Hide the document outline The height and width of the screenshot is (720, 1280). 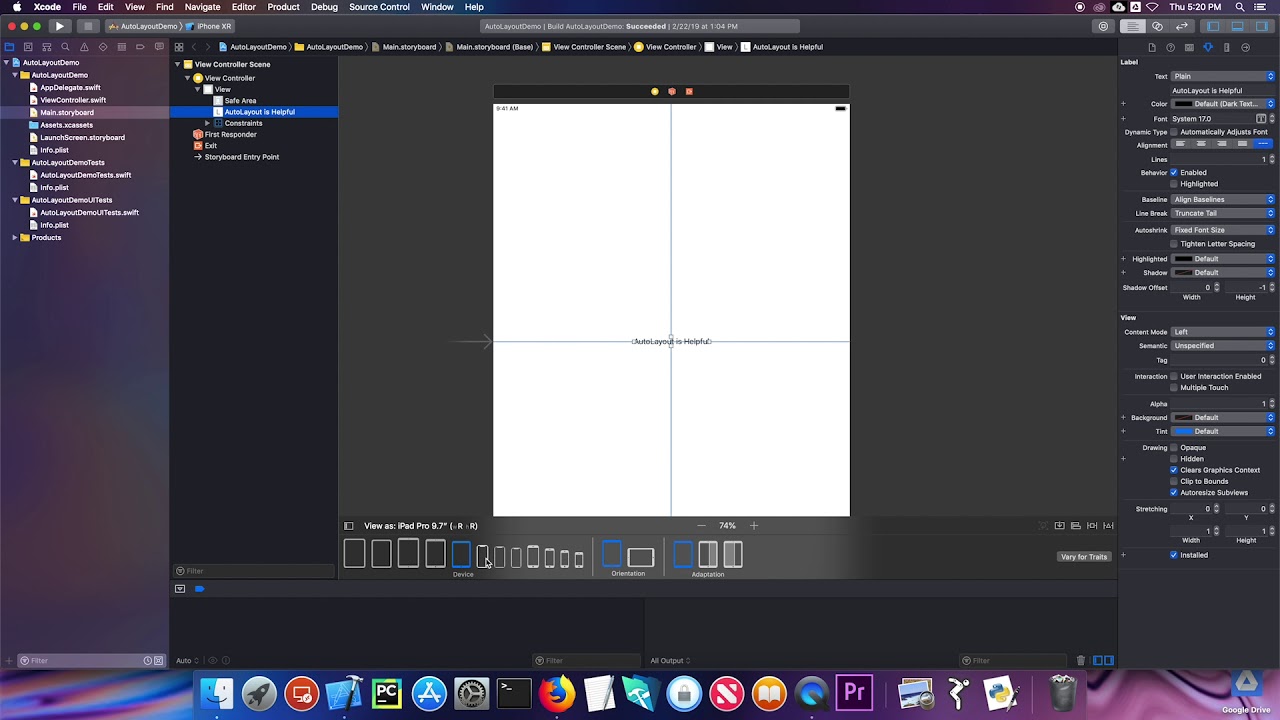coord(348,526)
